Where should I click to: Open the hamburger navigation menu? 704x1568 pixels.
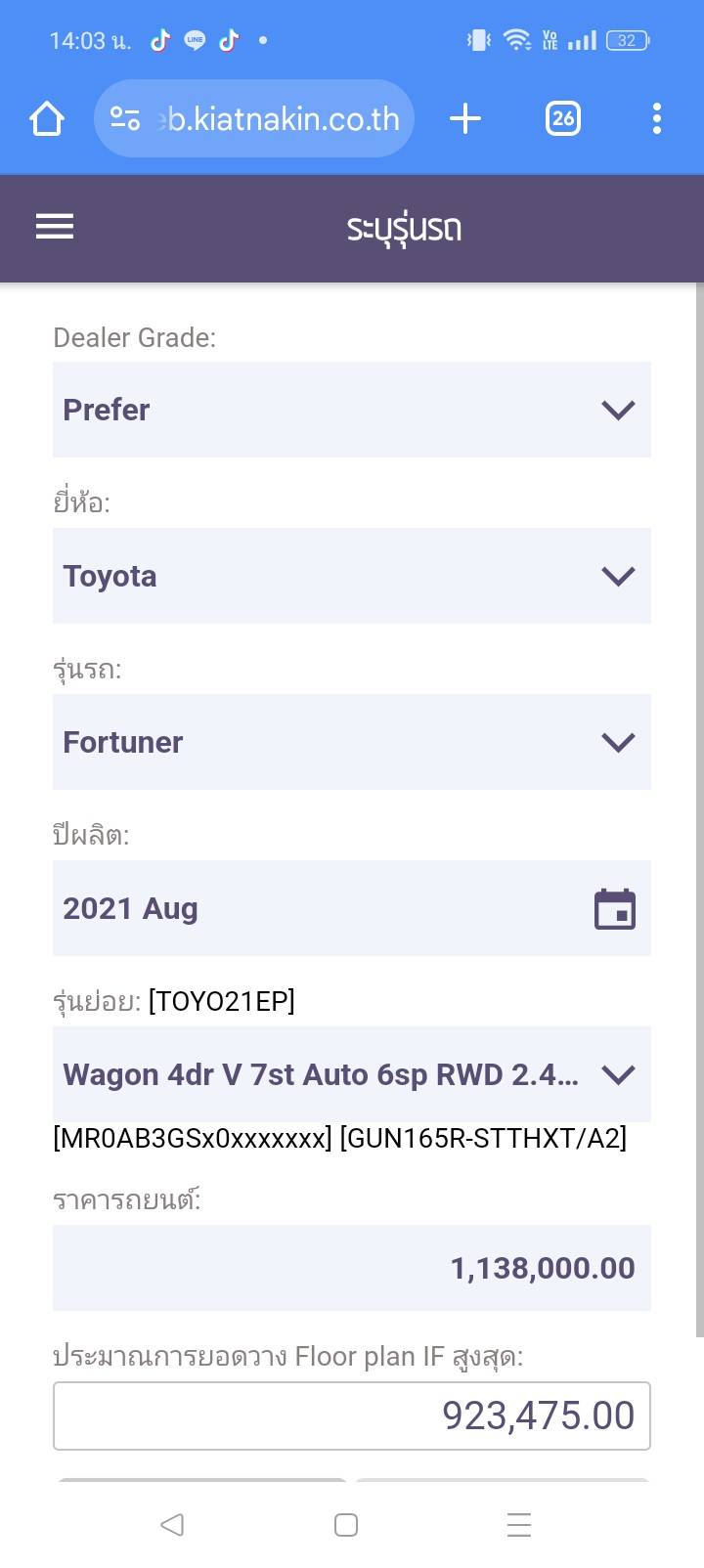(x=55, y=227)
